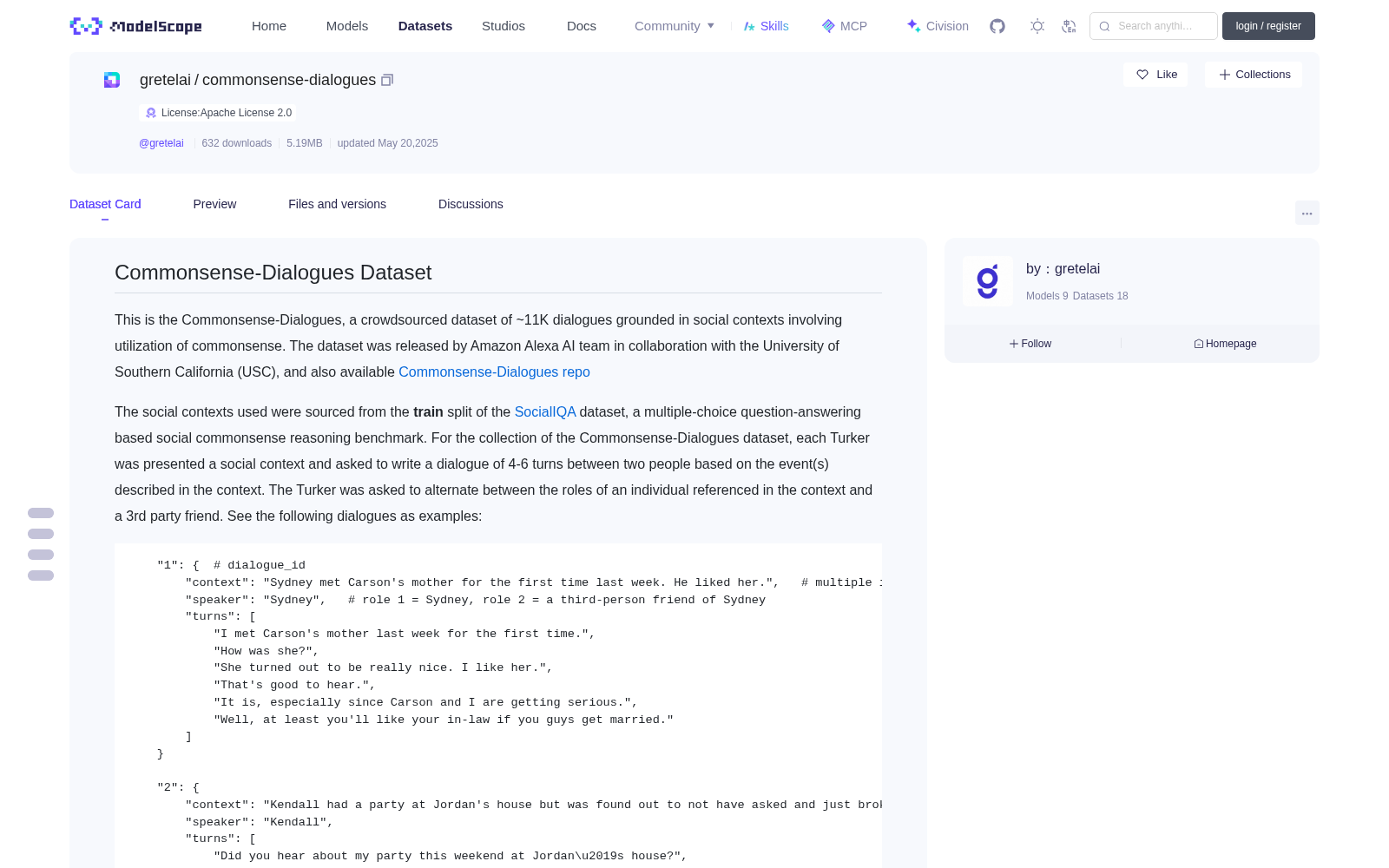
Task: Navigate to Studios
Action: 504,26
